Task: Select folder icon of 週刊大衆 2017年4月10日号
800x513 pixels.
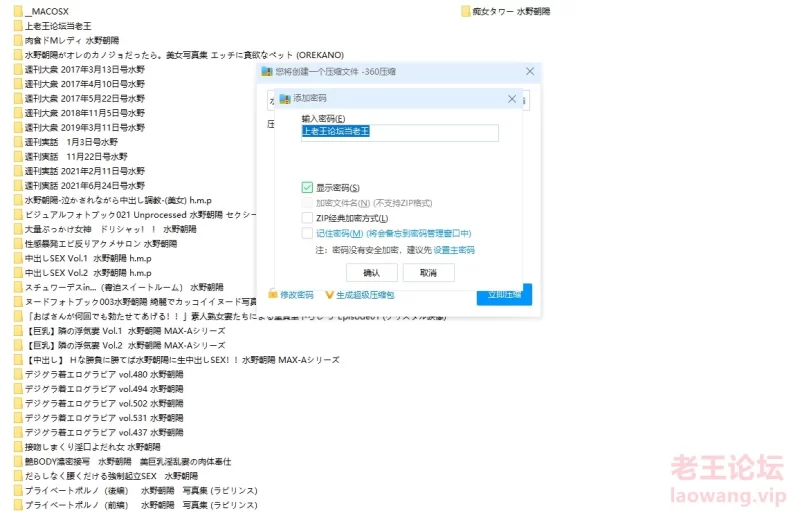Action: click(x=18, y=84)
